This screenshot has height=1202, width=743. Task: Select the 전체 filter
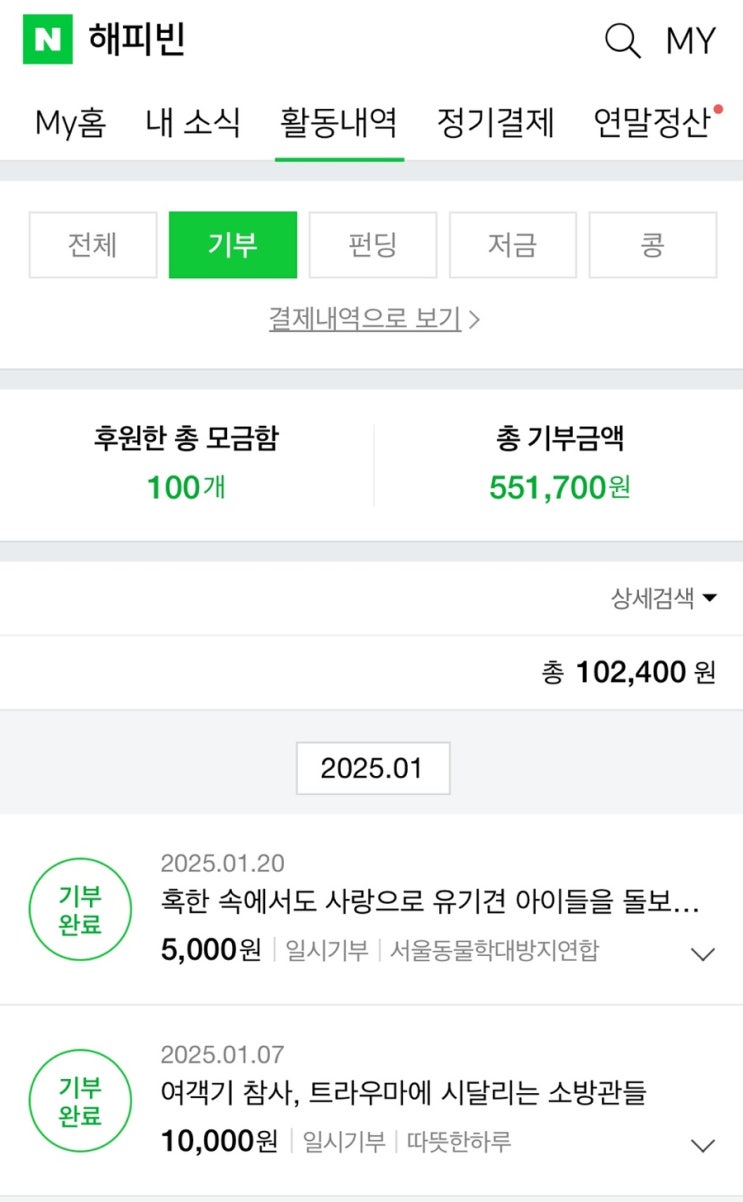pos(93,245)
